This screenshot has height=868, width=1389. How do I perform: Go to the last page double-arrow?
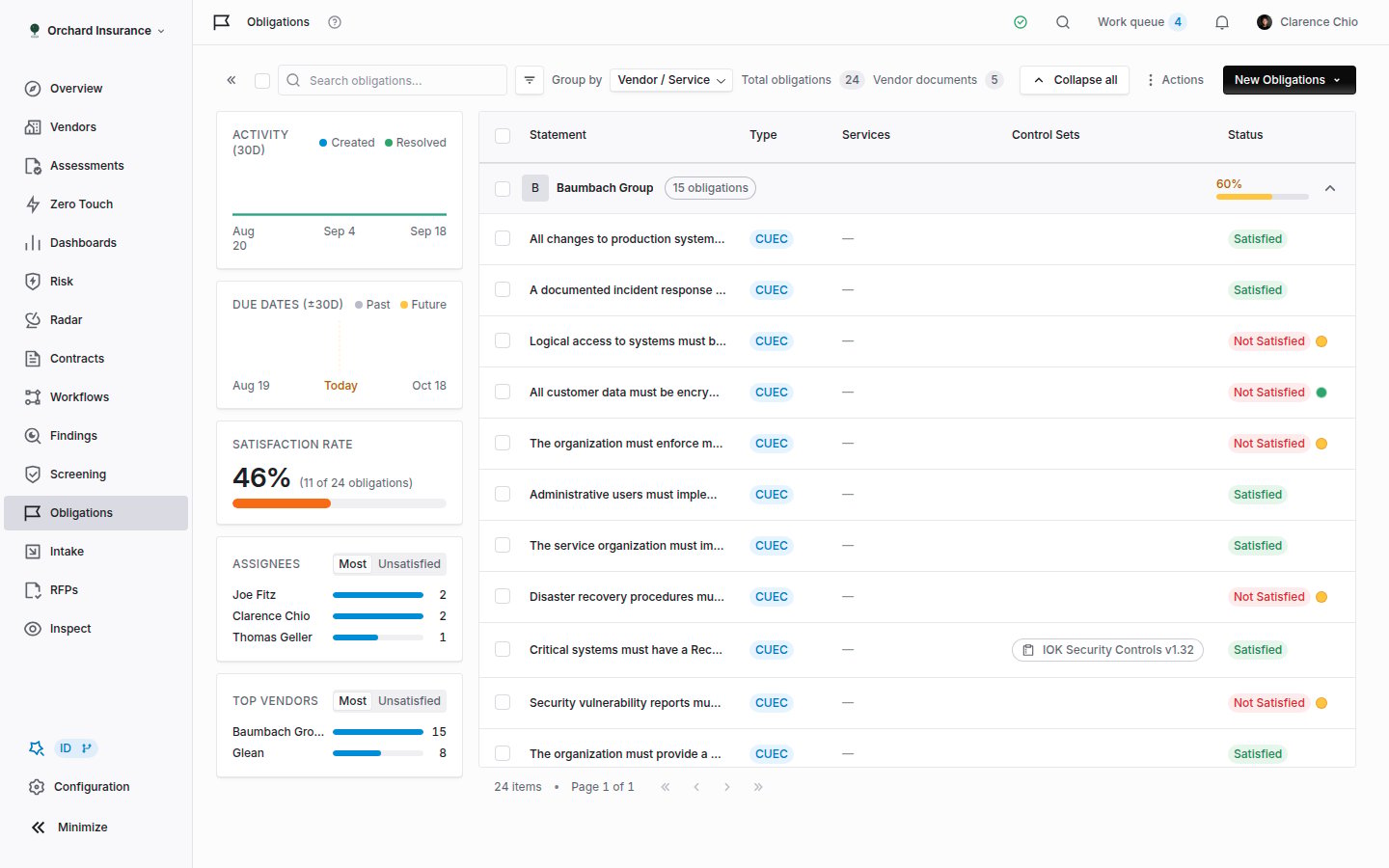(758, 787)
